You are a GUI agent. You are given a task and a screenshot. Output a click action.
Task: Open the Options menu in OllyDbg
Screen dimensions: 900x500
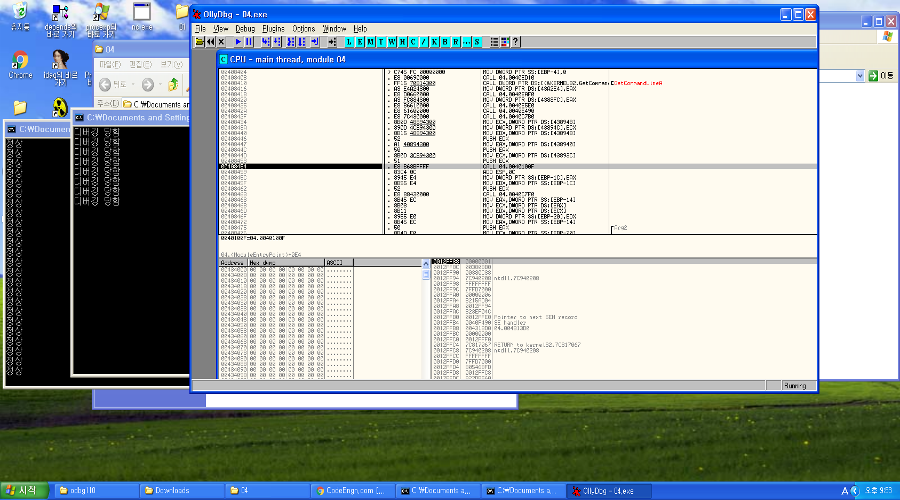(x=304, y=29)
